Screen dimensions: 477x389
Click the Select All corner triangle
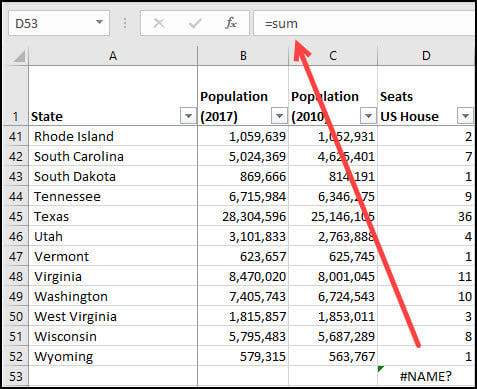[x=19, y=56]
